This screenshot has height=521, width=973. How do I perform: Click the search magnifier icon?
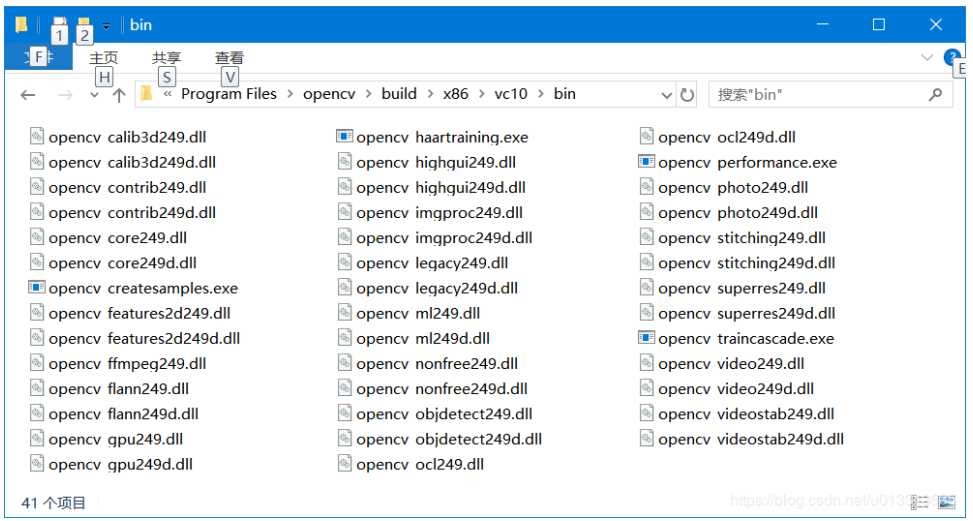coord(935,94)
